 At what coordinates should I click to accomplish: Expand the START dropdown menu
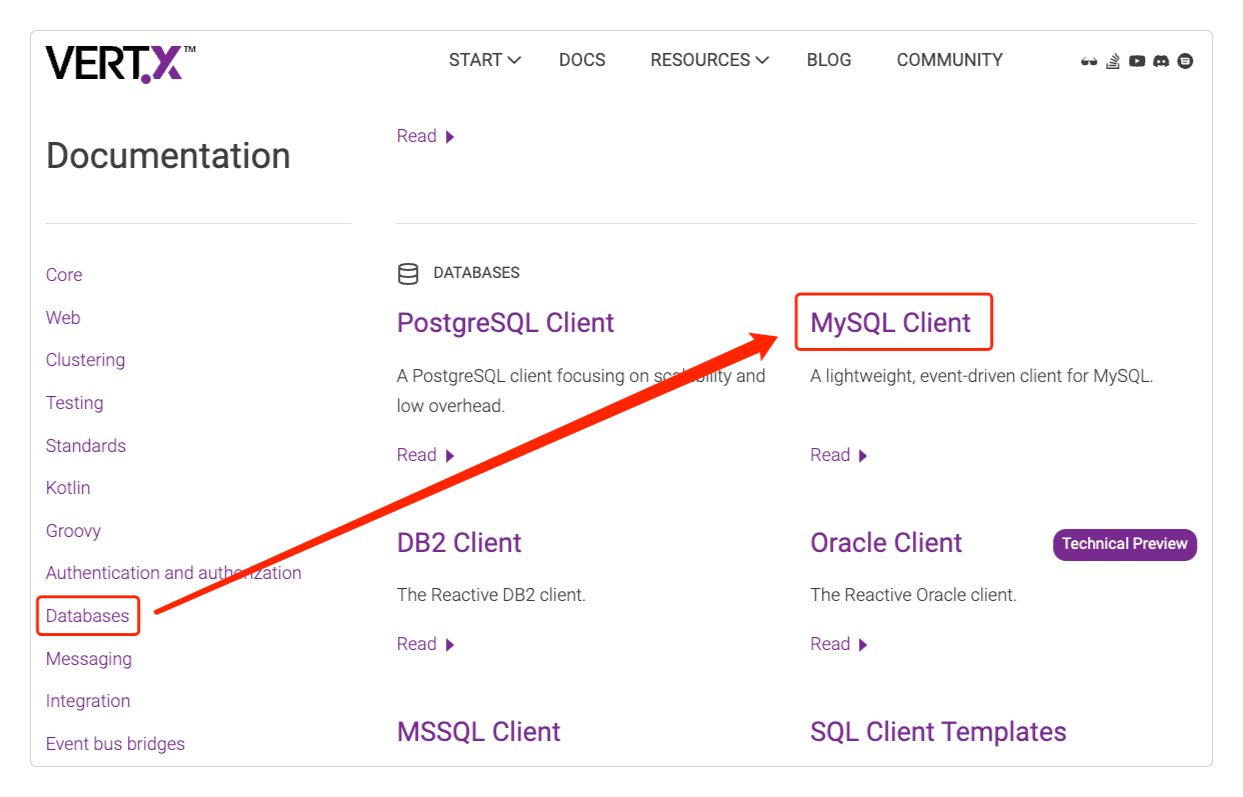[x=485, y=60]
